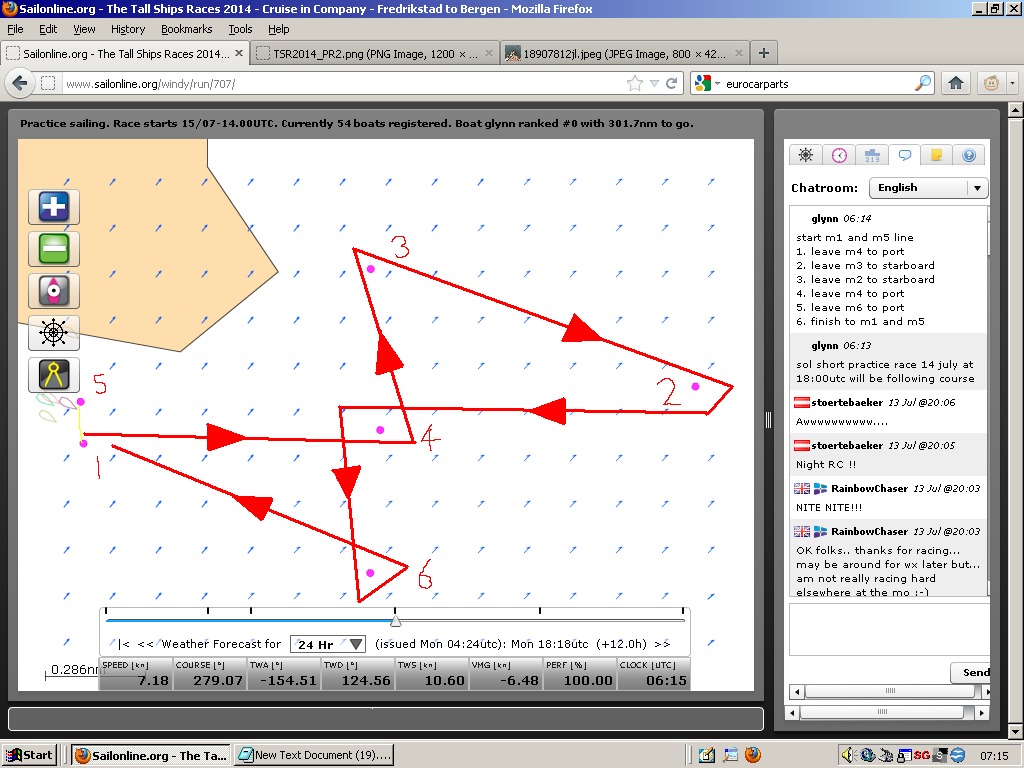The image size is (1024, 768).
Task: Open Google search engine selector
Action: [x=707, y=83]
